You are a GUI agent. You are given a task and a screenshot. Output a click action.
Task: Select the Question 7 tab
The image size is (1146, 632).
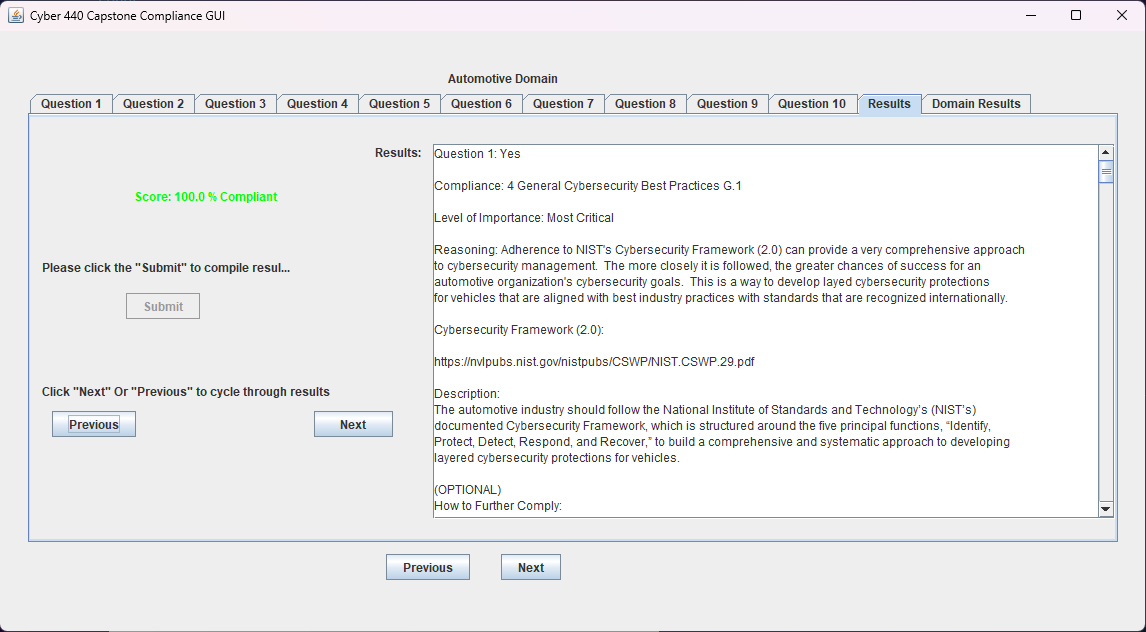(x=563, y=104)
